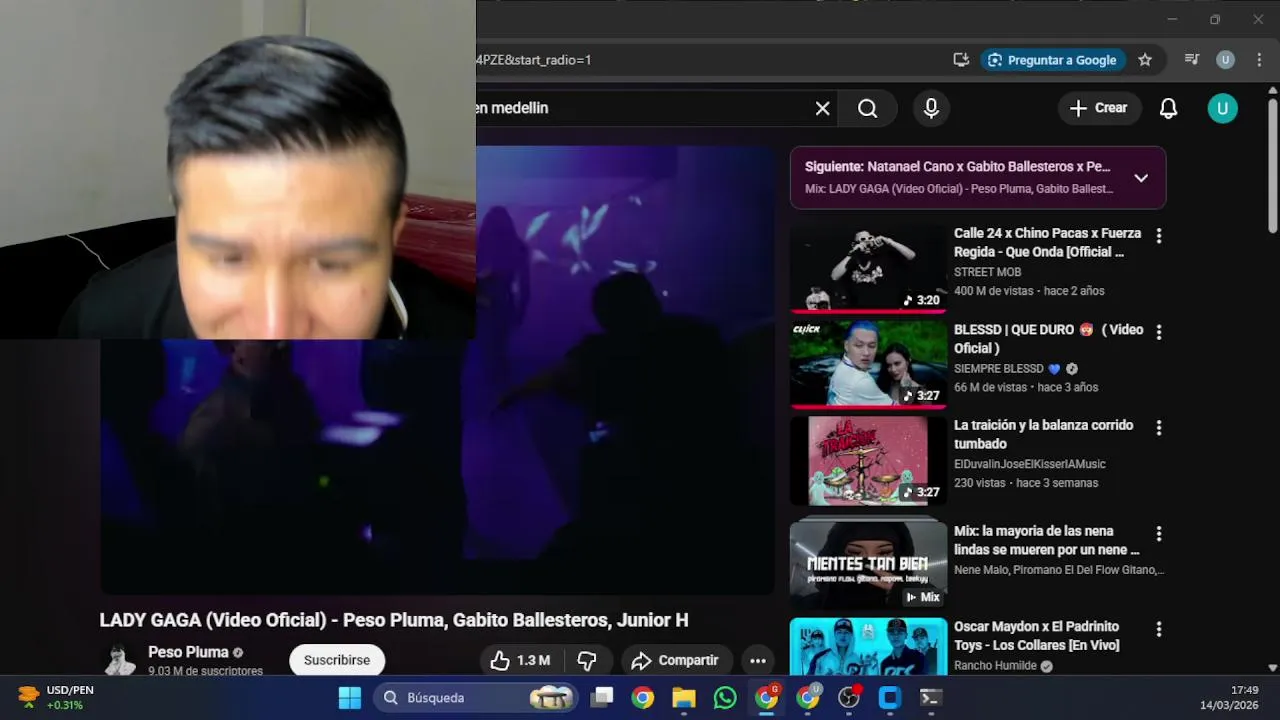Click the YouTube search magnifier button
This screenshot has width=1280, height=720.
click(x=867, y=108)
